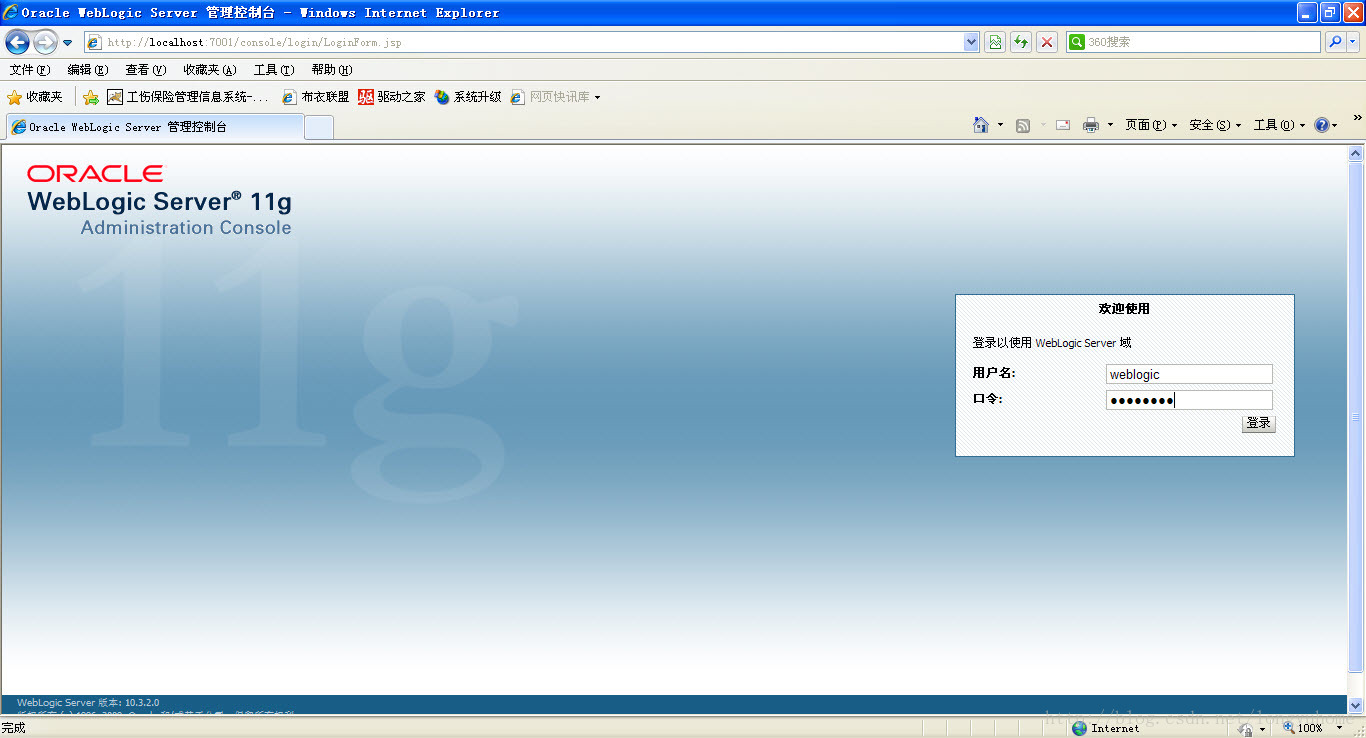The width and height of the screenshot is (1366, 738).
Task: Expand the Home button dropdown arrow
Action: [1000, 125]
